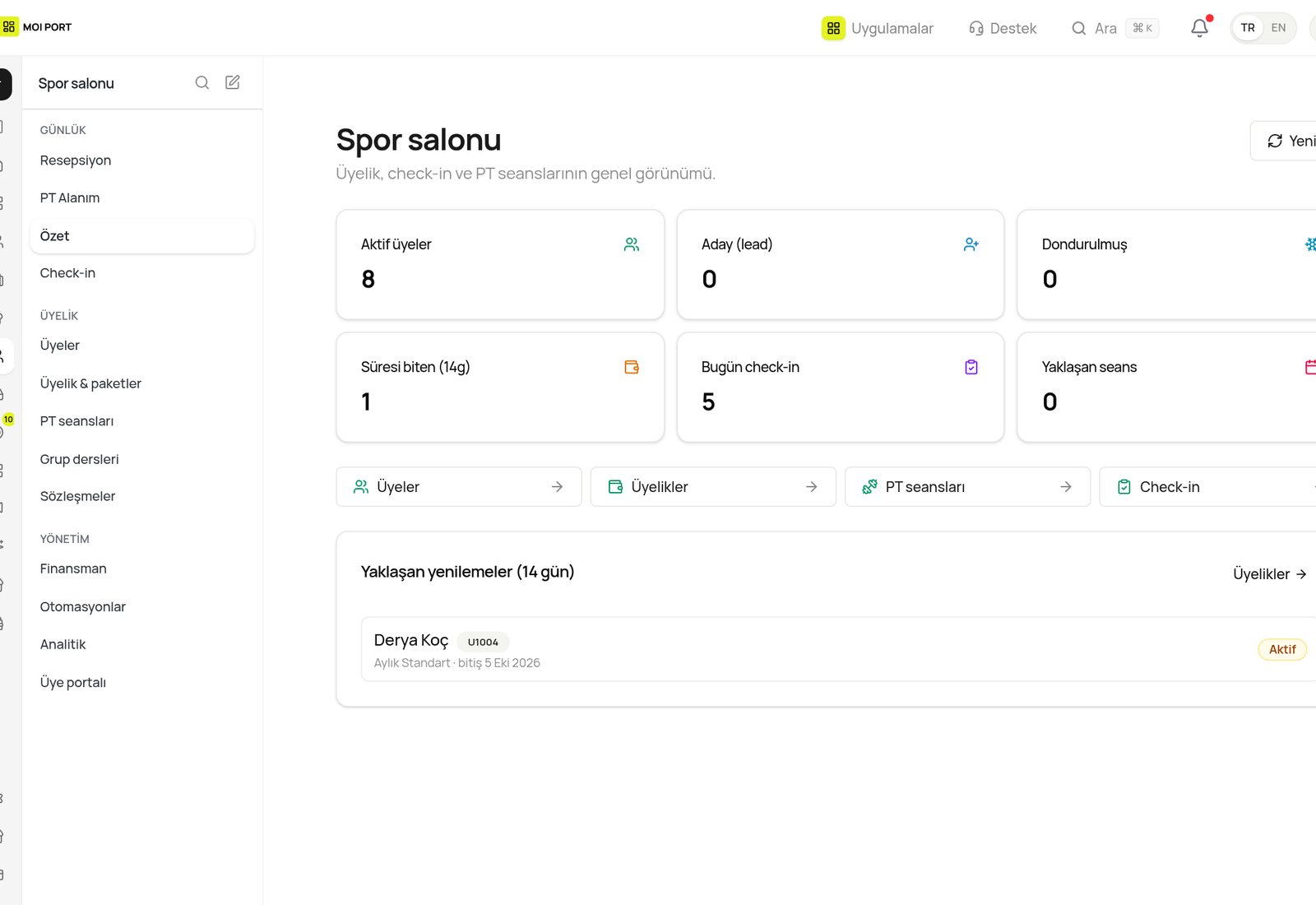The image size is (1316, 905).
Task: Open PT seansları in the sidebar
Action: [x=141, y=421]
